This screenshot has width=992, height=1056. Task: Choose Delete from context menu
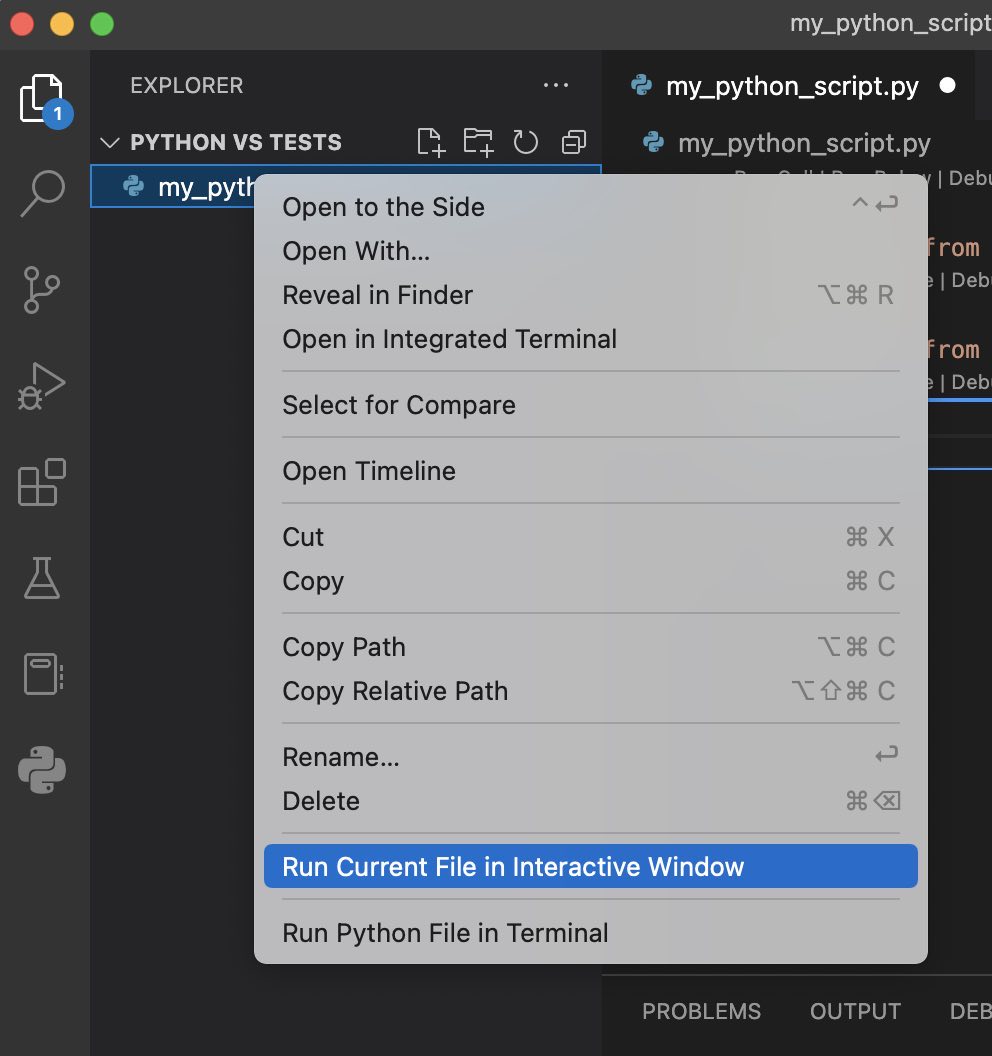591,801
